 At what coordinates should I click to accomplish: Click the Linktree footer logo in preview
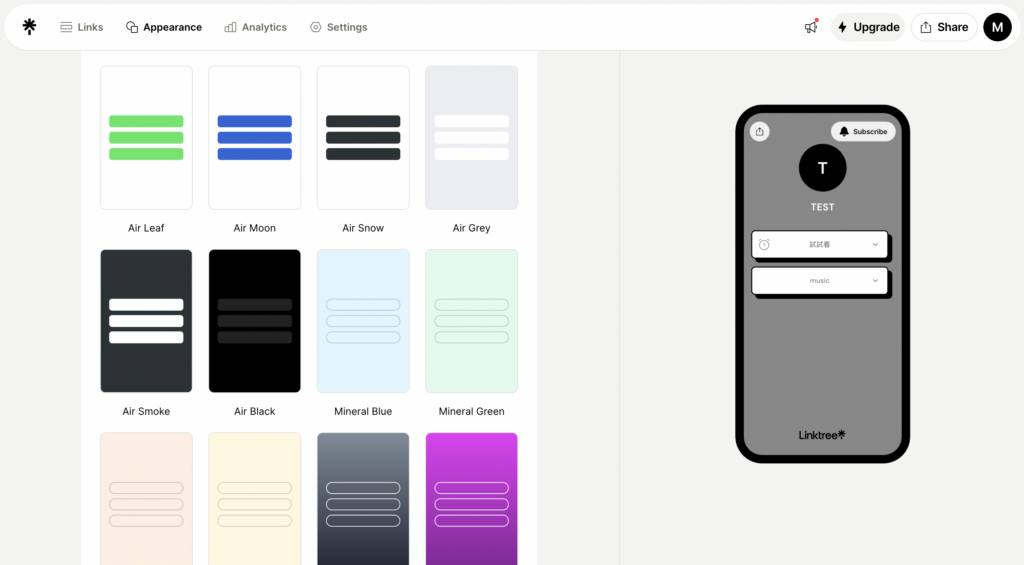tap(822, 435)
